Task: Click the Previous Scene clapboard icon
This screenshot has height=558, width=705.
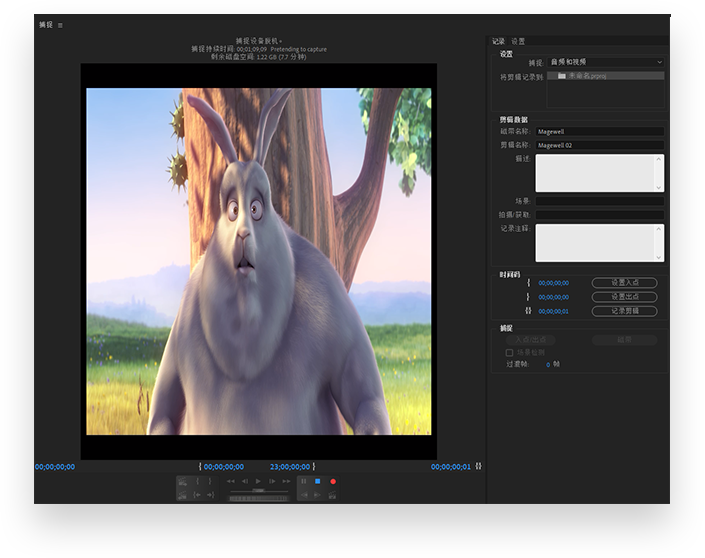Action: pos(182,495)
